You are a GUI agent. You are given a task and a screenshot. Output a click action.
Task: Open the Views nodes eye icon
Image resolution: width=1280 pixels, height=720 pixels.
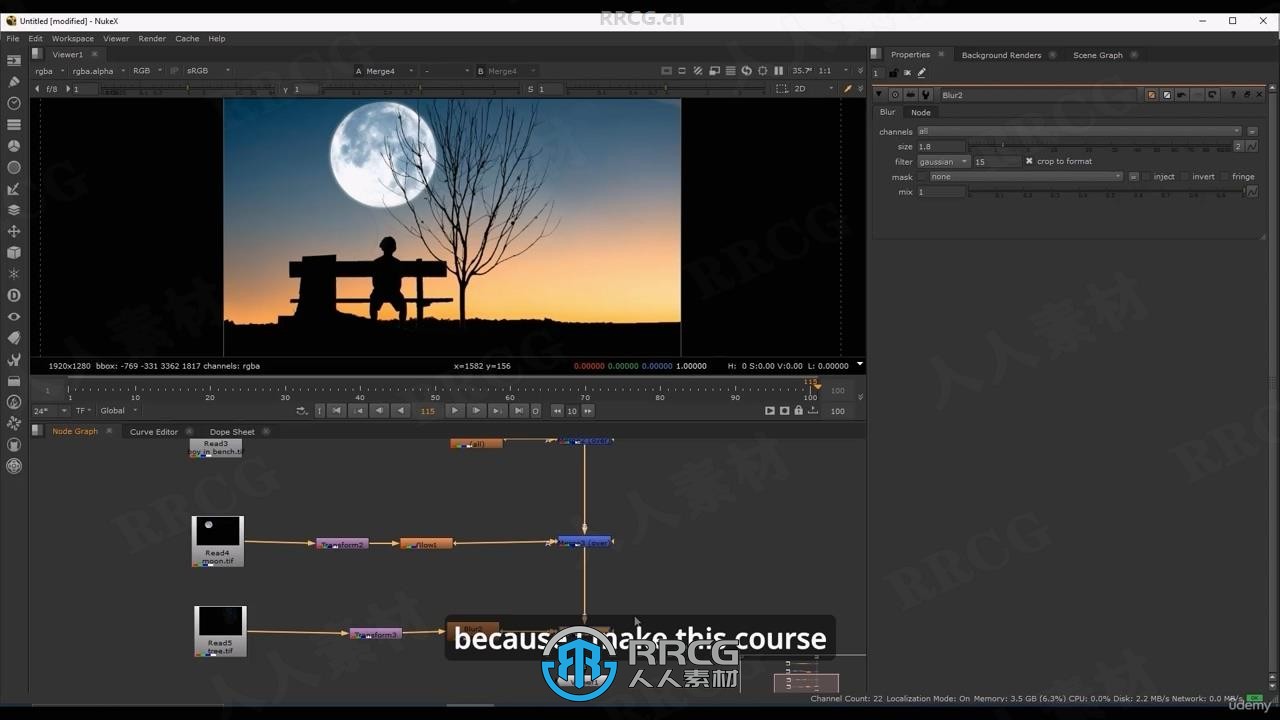coord(14,316)
